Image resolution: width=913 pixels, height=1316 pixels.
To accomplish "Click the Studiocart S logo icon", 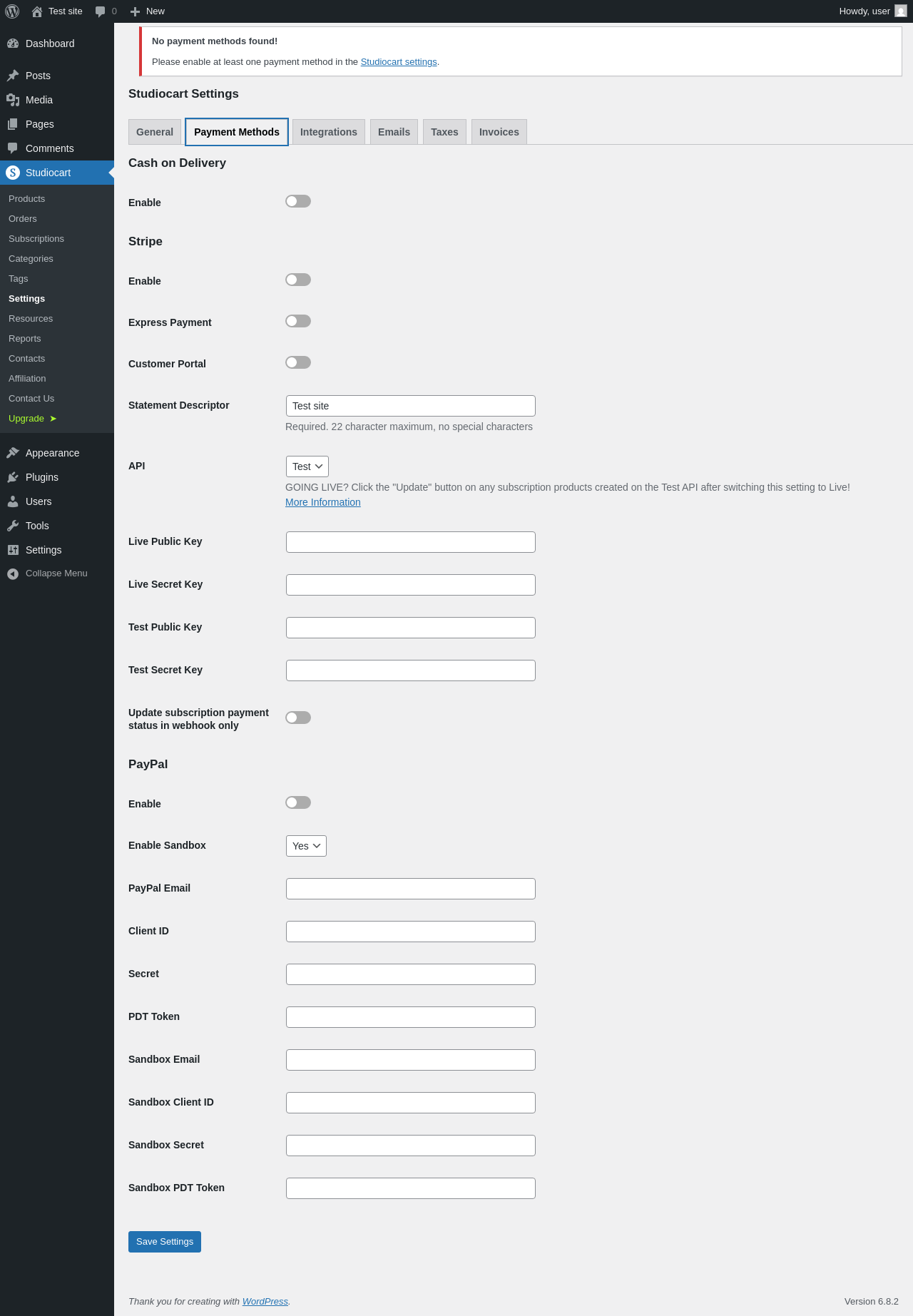I will (13, 173).
